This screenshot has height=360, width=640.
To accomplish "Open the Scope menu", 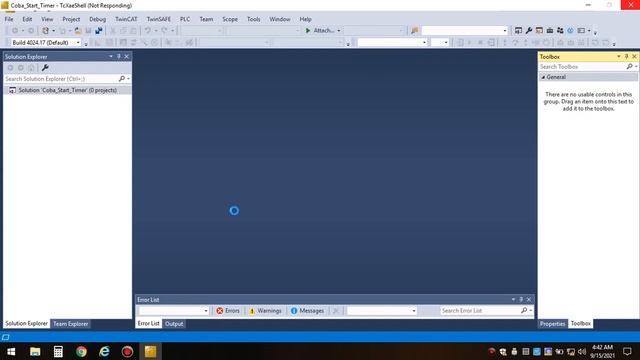I will click(230, 19).
